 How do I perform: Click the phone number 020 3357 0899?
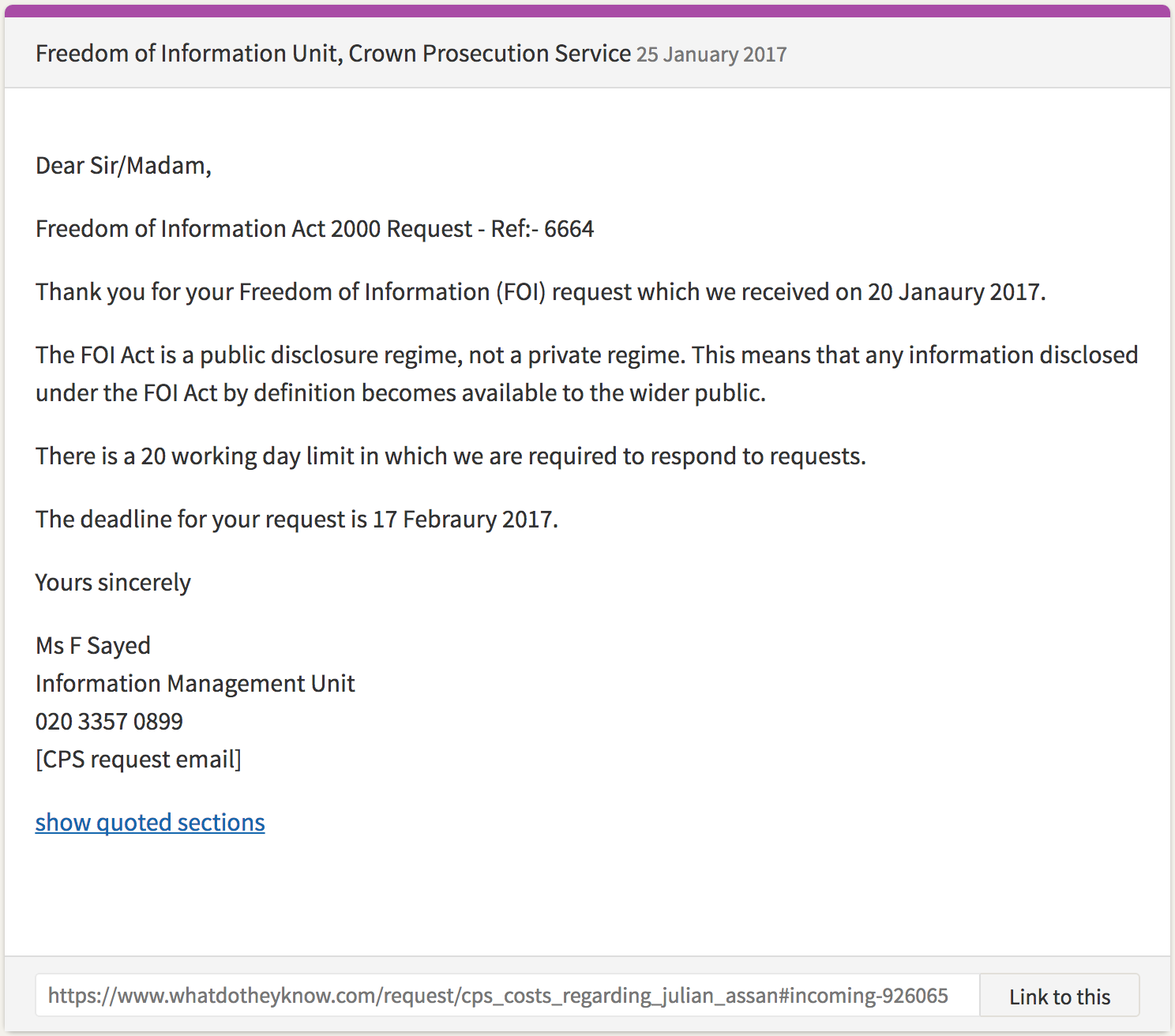[x=109, y=722]
